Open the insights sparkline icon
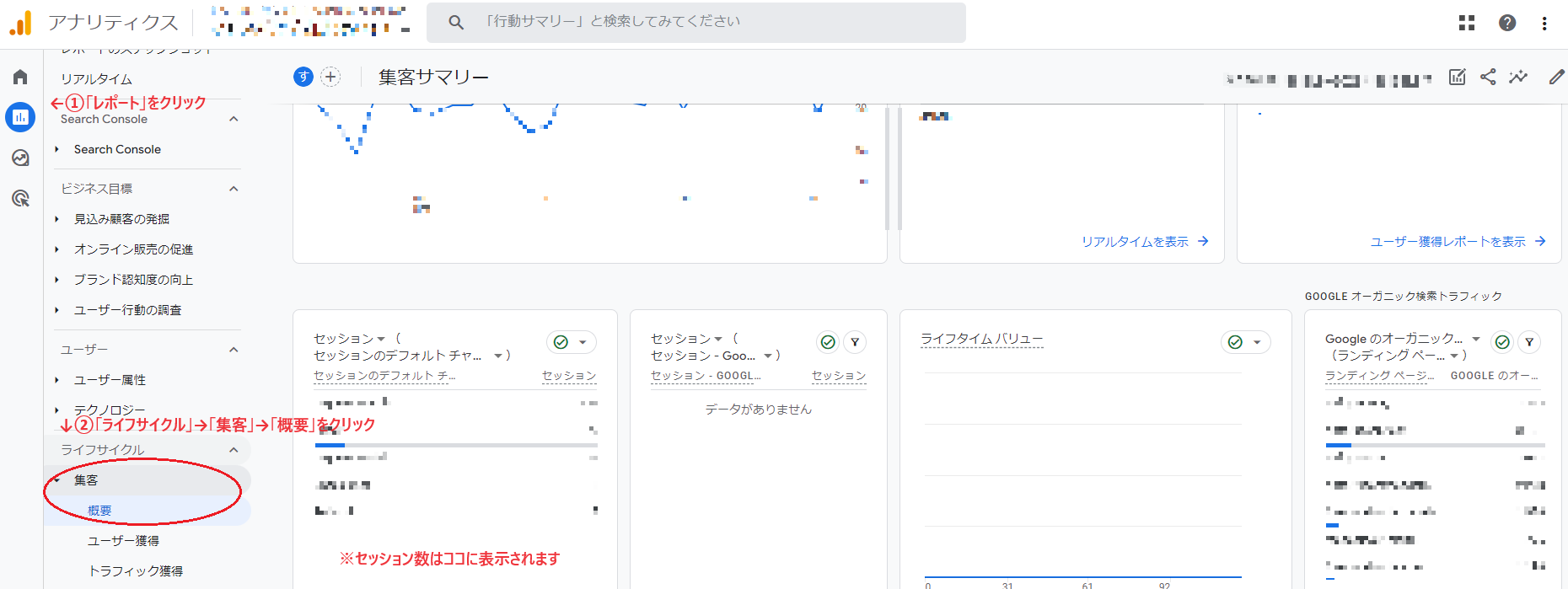 point(1518,77)
